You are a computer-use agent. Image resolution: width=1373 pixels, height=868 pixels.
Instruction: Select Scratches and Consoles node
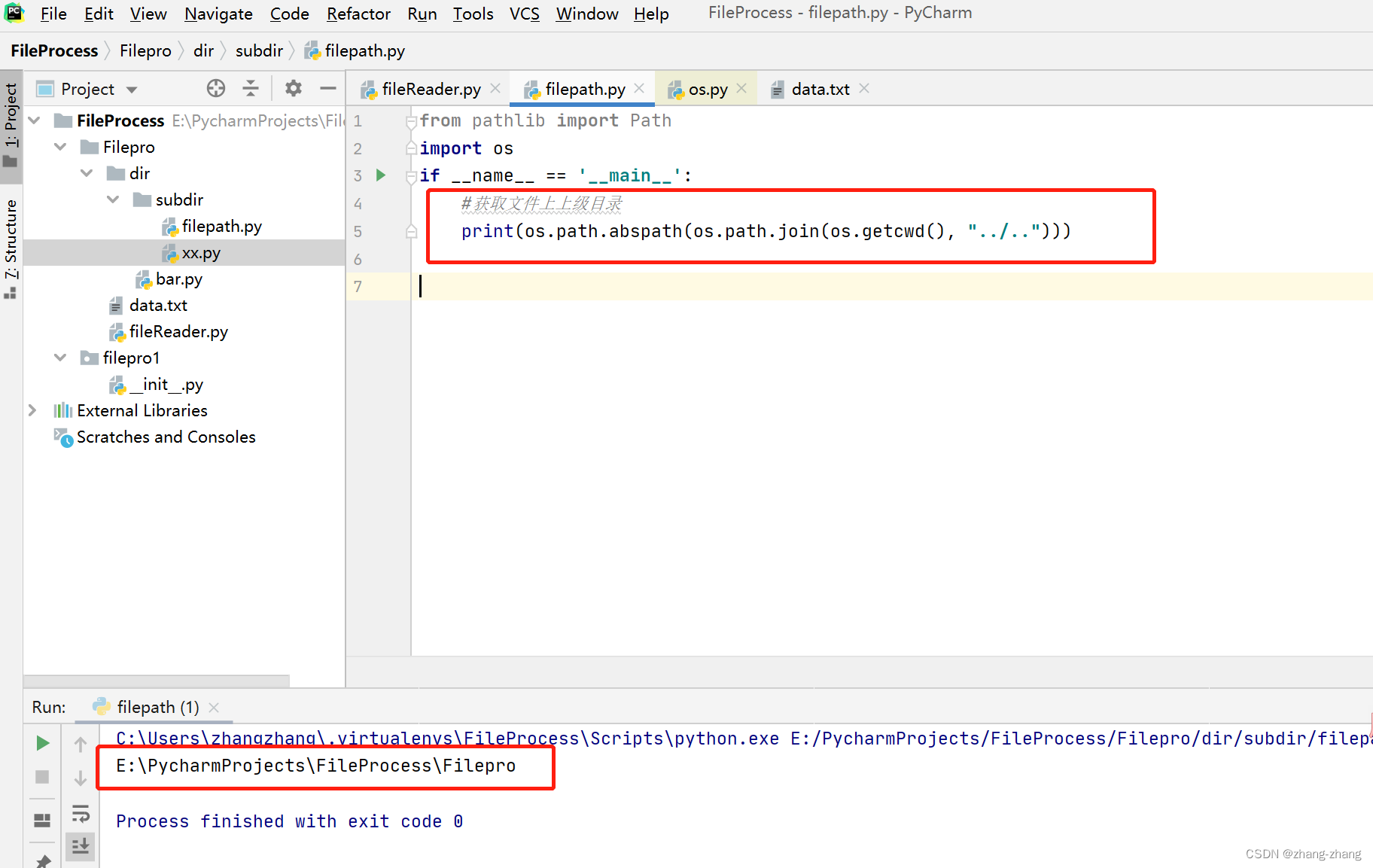click(166, 437)
